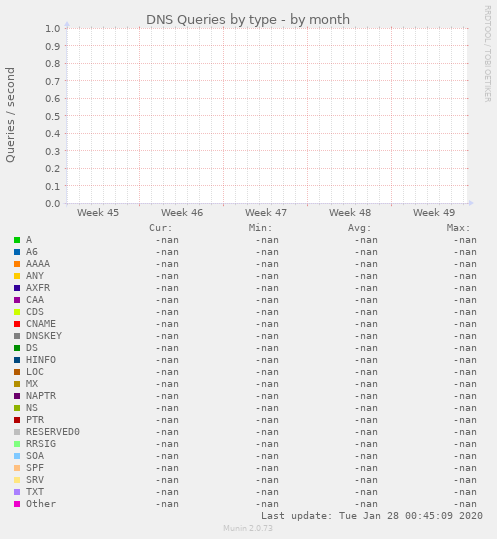Click the 'Week 48' axis label

click(350, 212)
